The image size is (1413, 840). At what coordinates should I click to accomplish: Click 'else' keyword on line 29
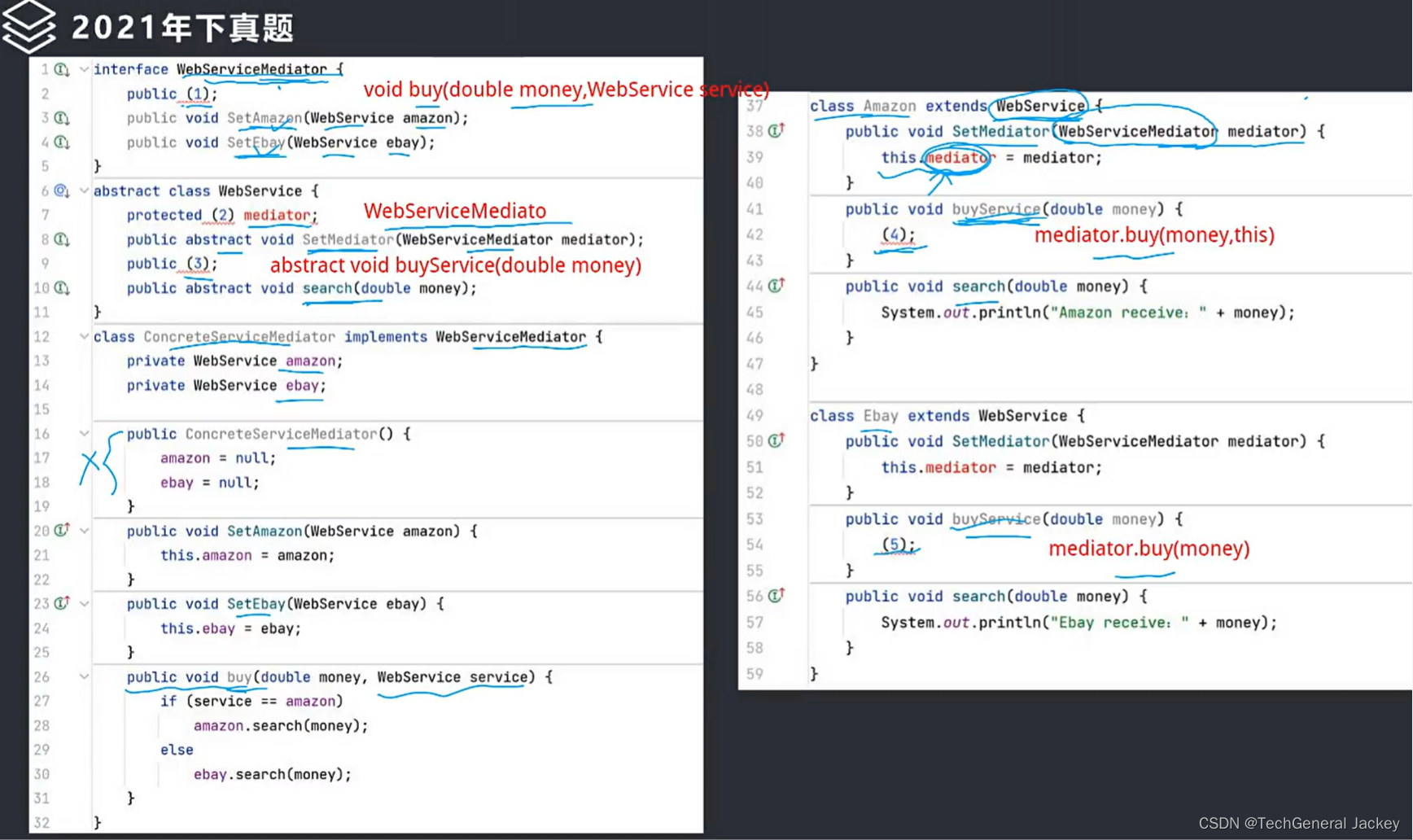point(177,750)
